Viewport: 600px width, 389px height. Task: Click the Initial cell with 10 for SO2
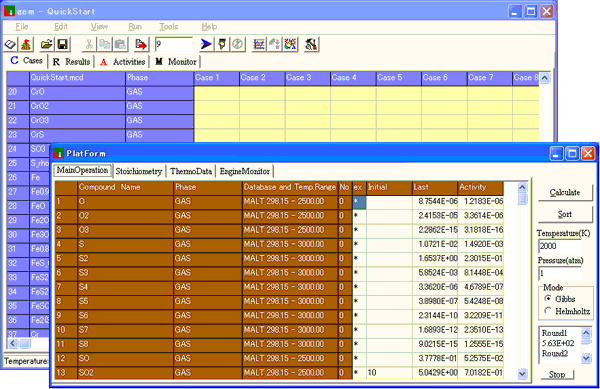point(389,373)
